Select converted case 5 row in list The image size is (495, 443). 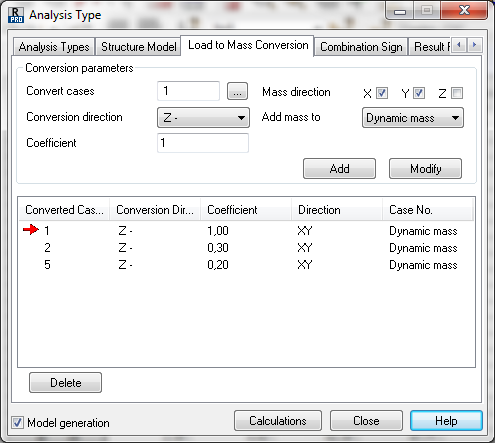tap(246, 265)
